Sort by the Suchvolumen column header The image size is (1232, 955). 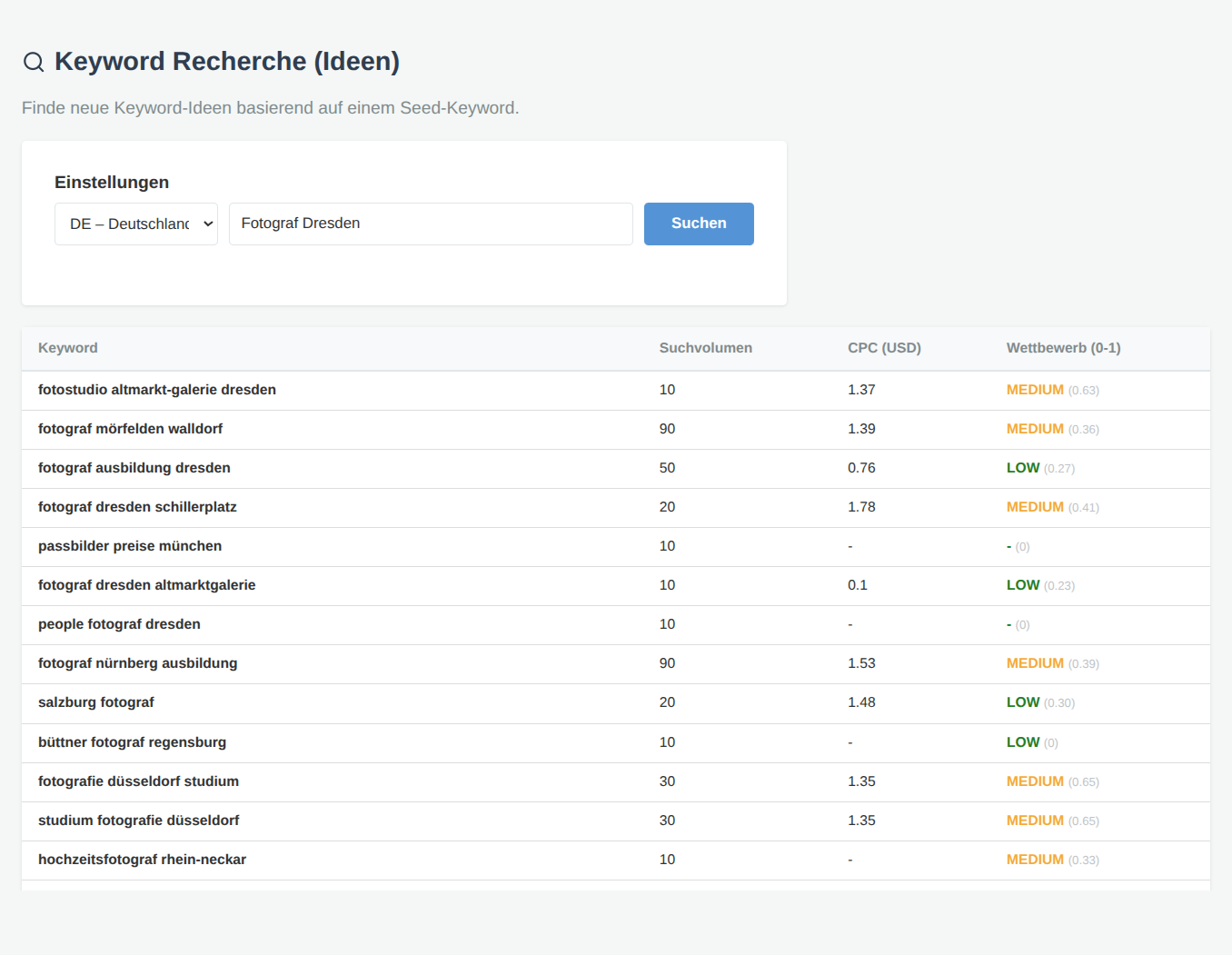(706, 348)
